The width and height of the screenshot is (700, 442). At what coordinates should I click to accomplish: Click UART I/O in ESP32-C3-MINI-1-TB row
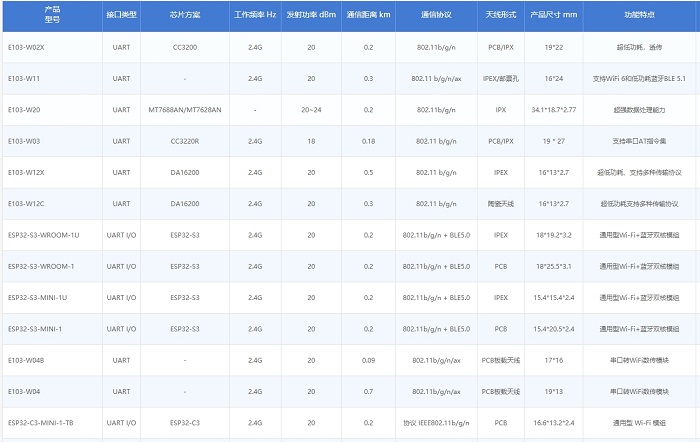click(x=121, y=422)
